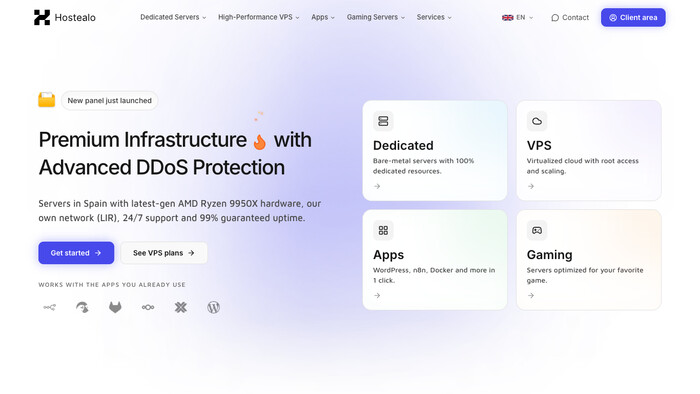Click the n8n workflow app icon
Viewport: 700px width, 394px height.
50,307
